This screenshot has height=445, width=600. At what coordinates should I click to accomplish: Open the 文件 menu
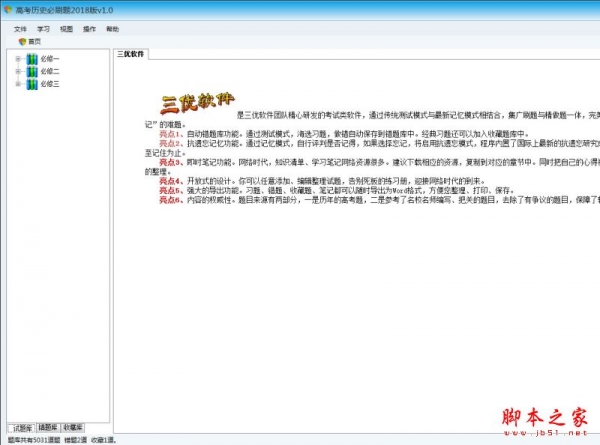tap(20, 29)
